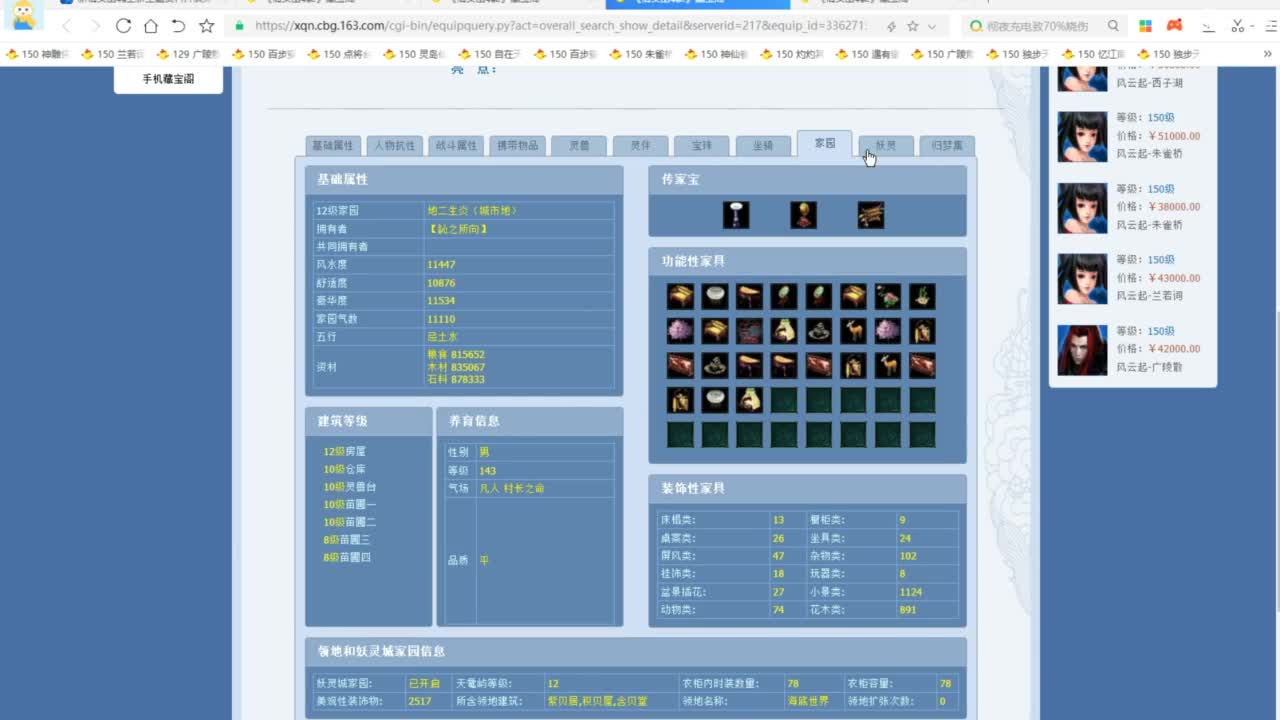The width and height of the screenshot is (1280, 720).
Task: Bookmark this page with the star icon
Action: coord(207,26)
